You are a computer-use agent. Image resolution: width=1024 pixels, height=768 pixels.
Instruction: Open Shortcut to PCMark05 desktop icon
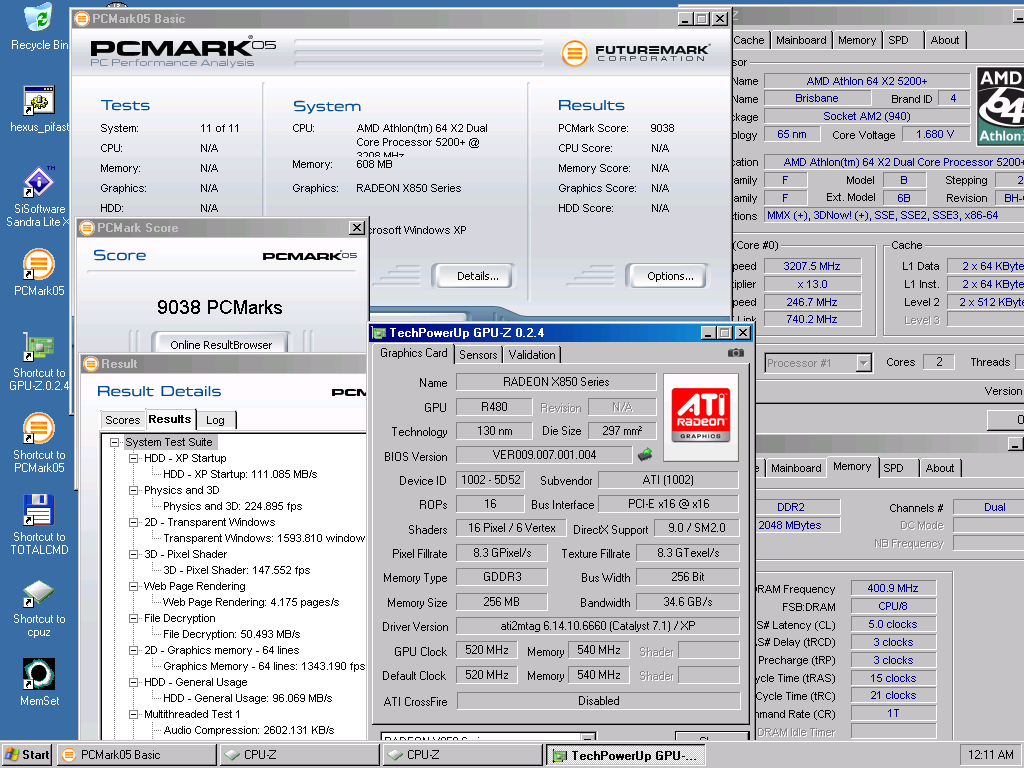point(39,429)
